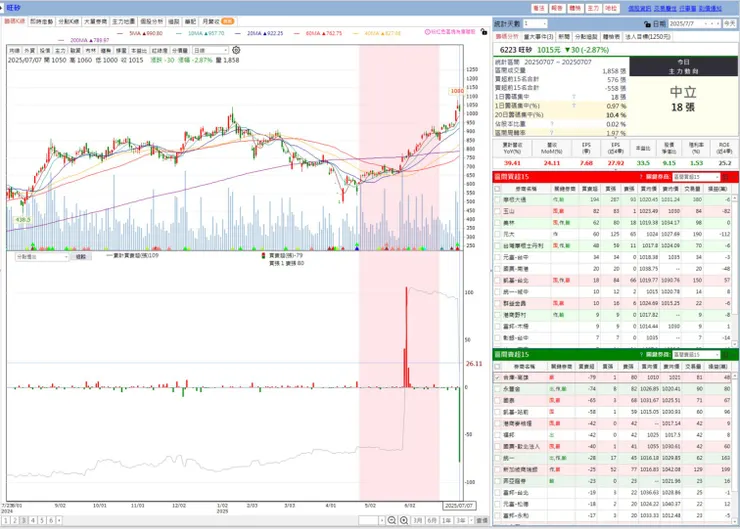Open the 月營收 tab
The height and width of the screenshot is (529, 740).
pyautogui.click(x=217, y=22)
